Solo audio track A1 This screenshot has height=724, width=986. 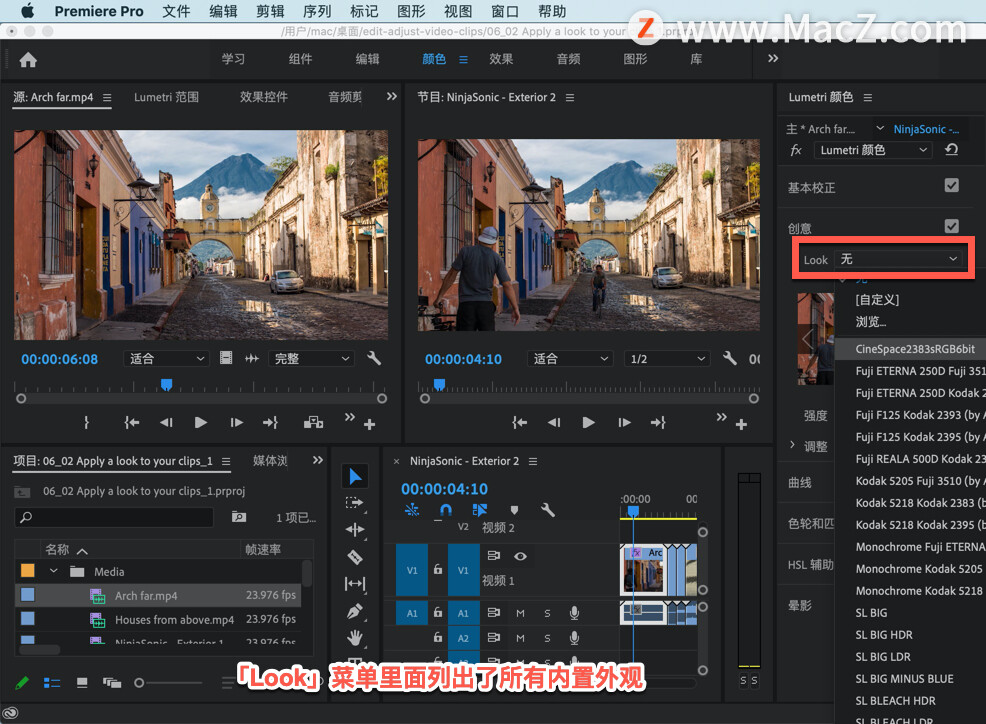coord(547,613)
